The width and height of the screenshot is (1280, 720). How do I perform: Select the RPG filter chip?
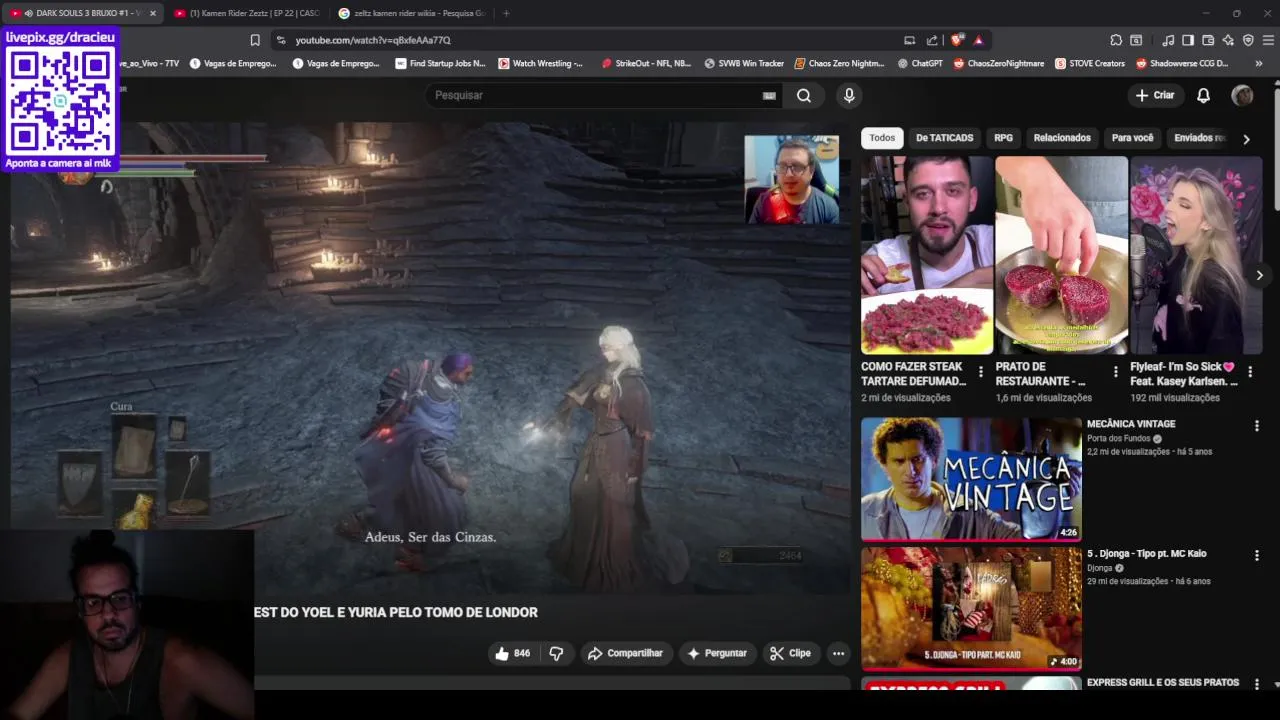click(x=1003, y=138)
